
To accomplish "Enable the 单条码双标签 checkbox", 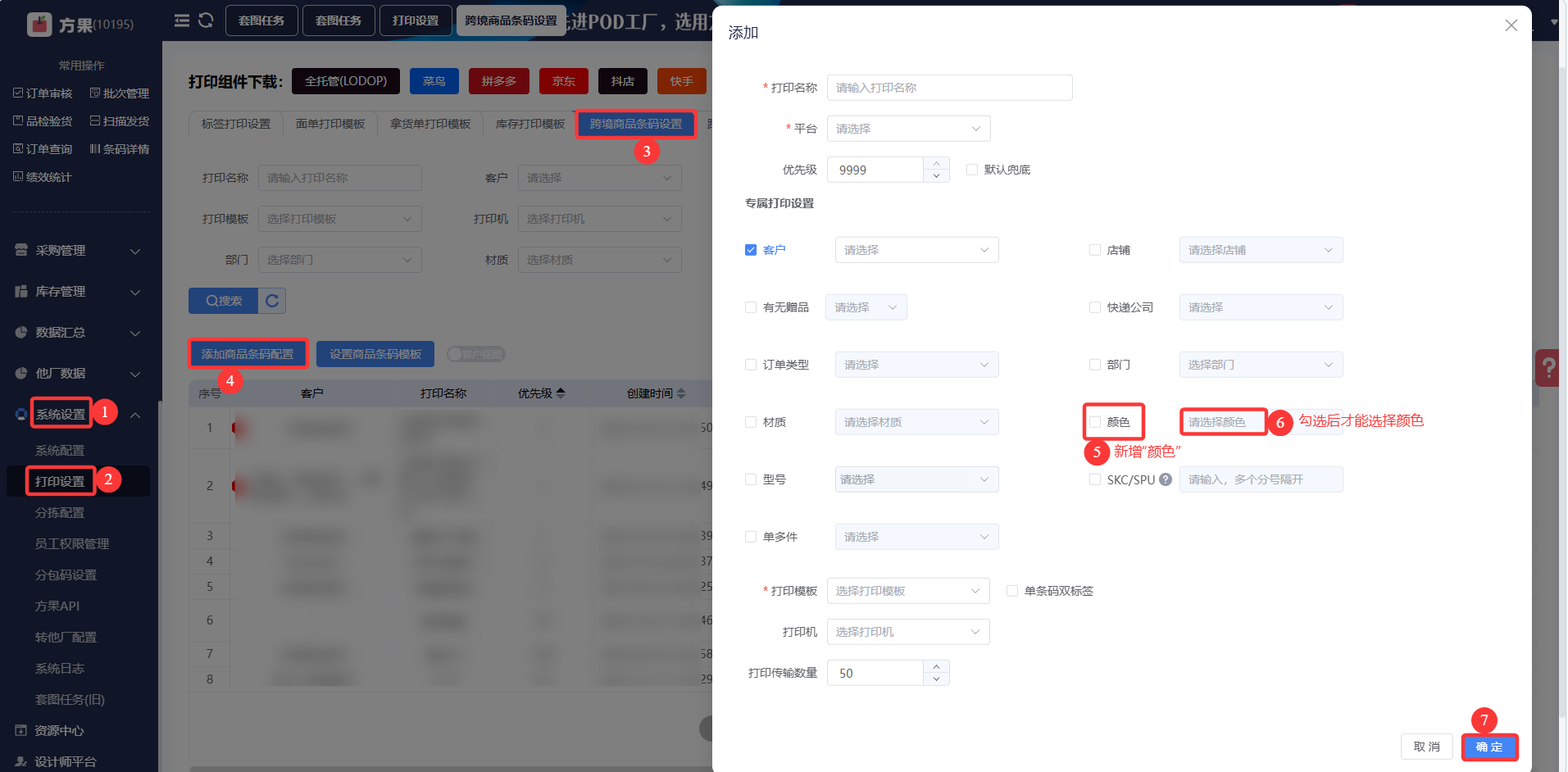I will pyautogui.click(x=1012, y=591).
